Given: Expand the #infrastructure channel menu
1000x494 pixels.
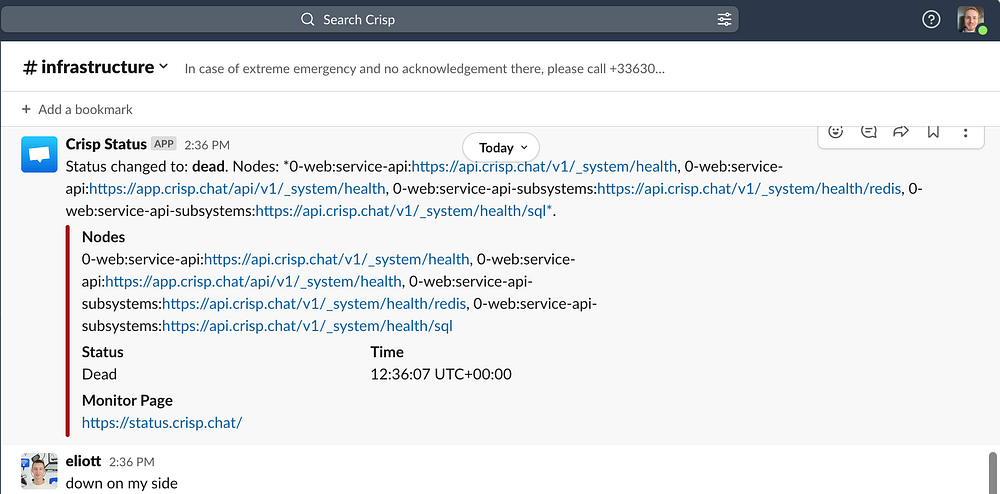Looking at the screenshot, I should click(96, 68).
